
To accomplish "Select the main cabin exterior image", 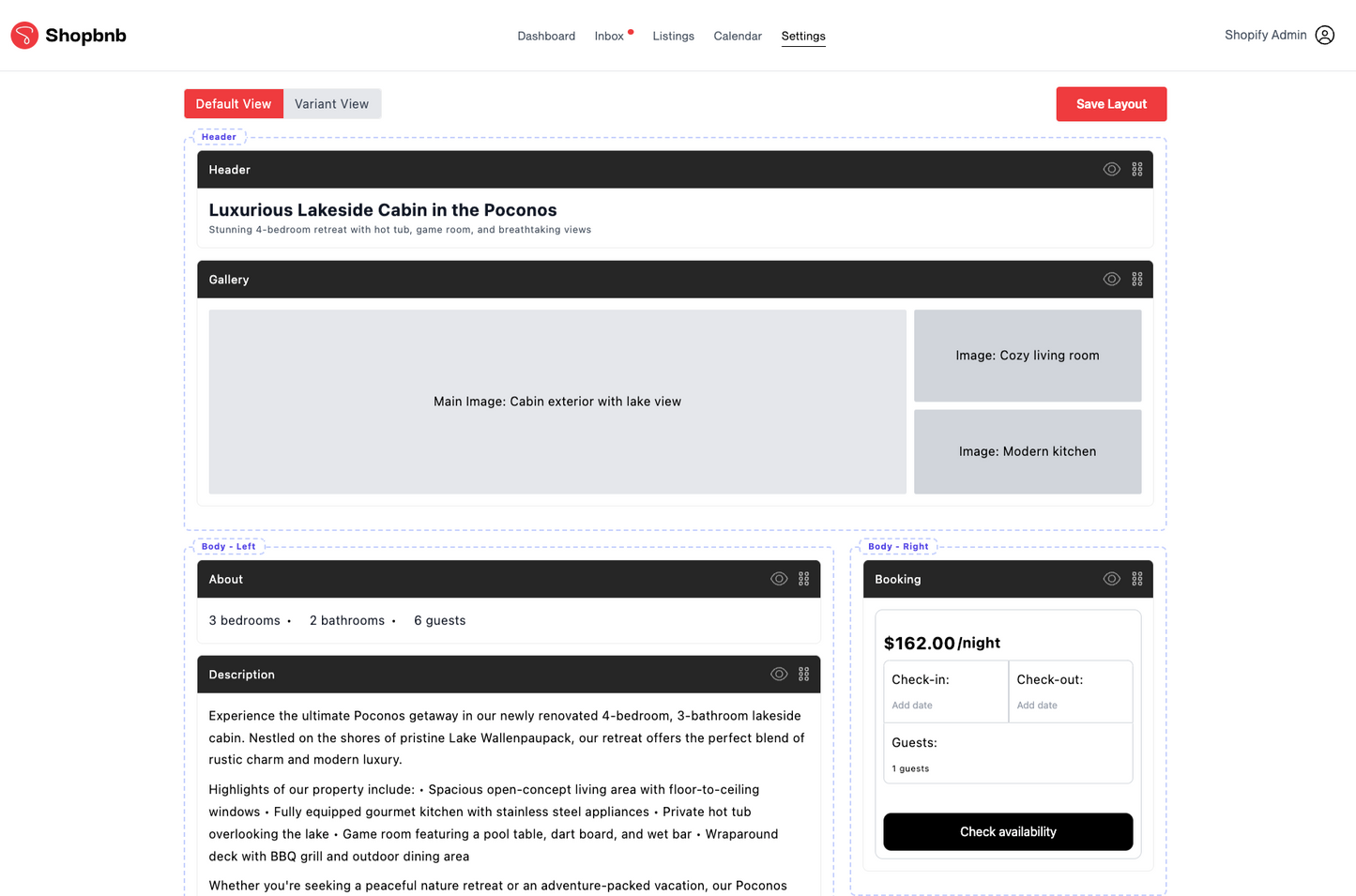I will tap(557, 402).
